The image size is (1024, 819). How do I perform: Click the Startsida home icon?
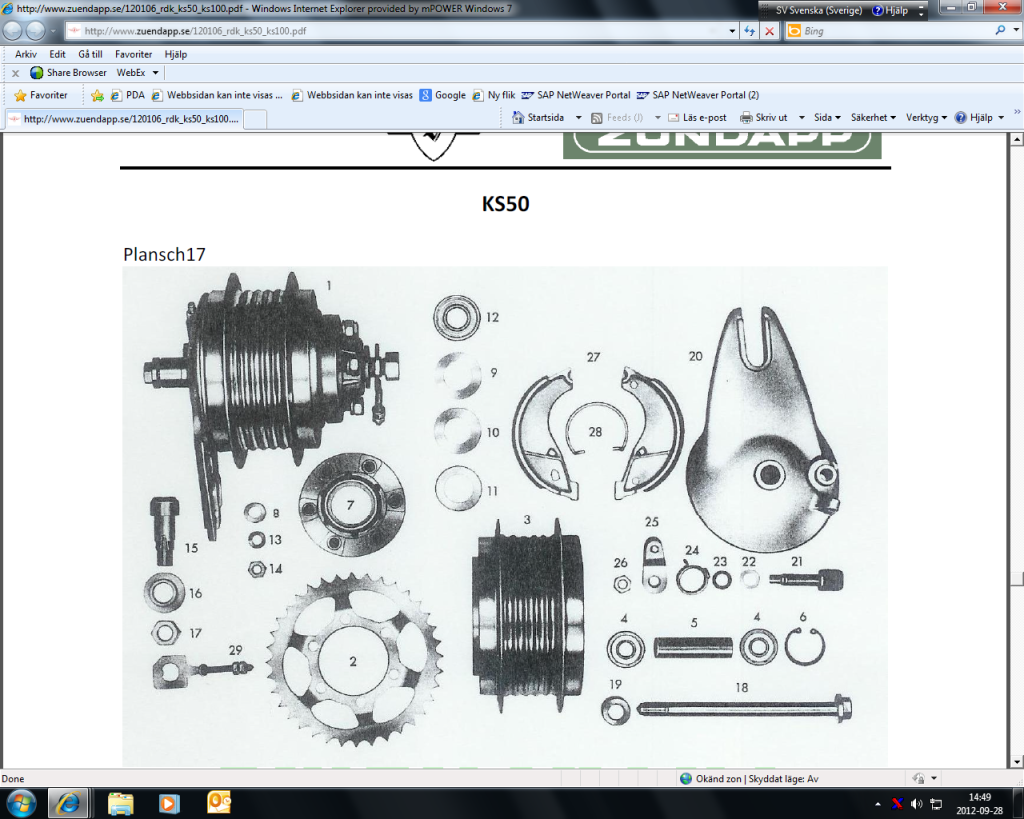pyautogui.click(x=518, y=118)
